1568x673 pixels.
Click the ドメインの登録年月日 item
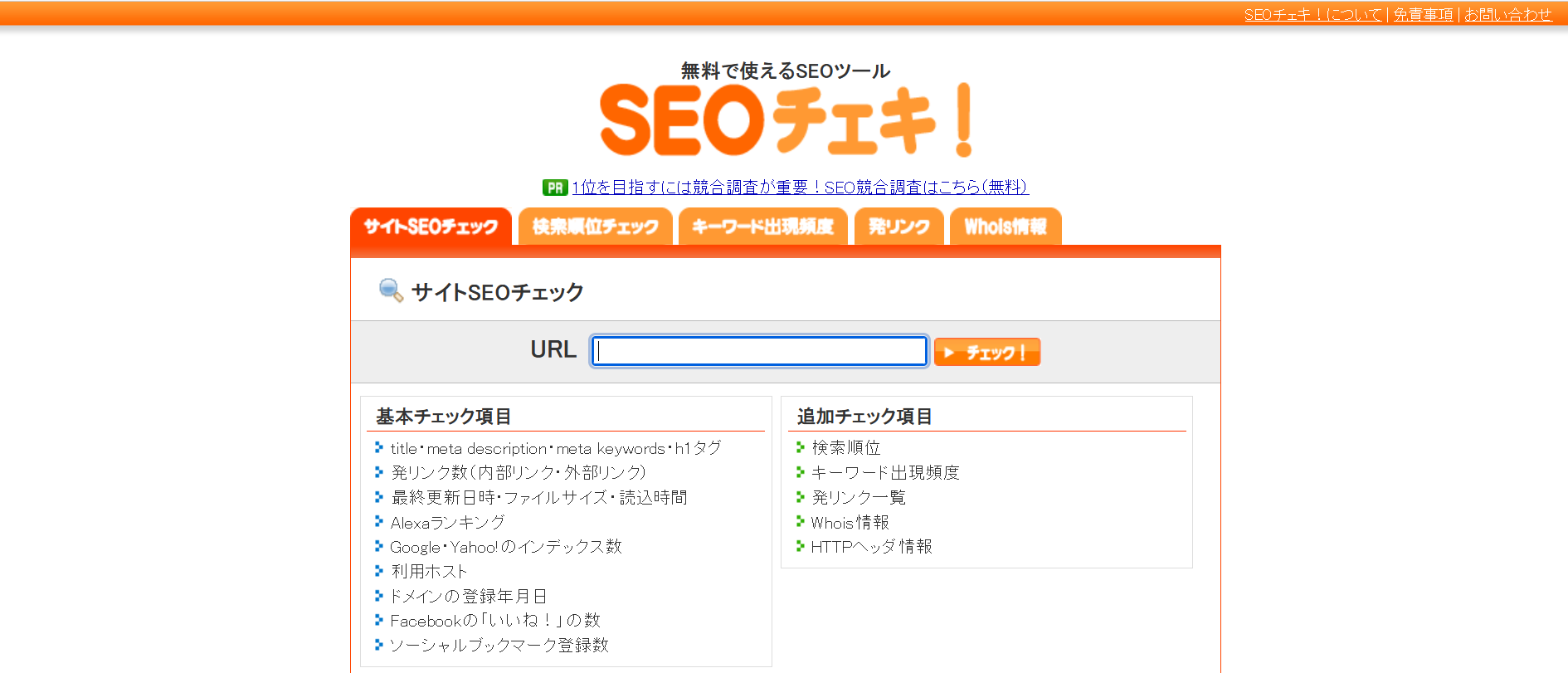tap(469, 596)
